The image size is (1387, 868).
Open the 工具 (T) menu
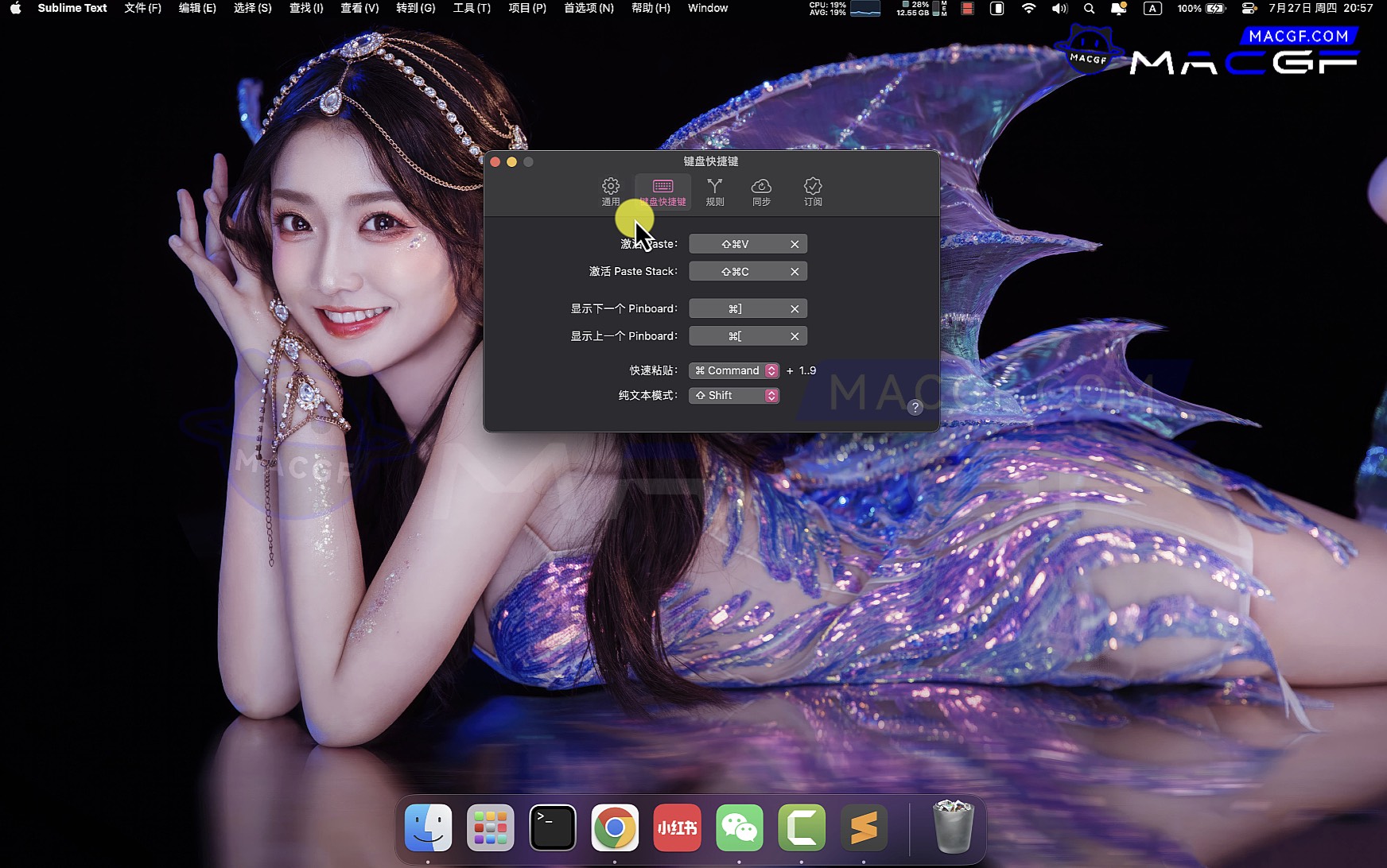[x=472, y=8]
